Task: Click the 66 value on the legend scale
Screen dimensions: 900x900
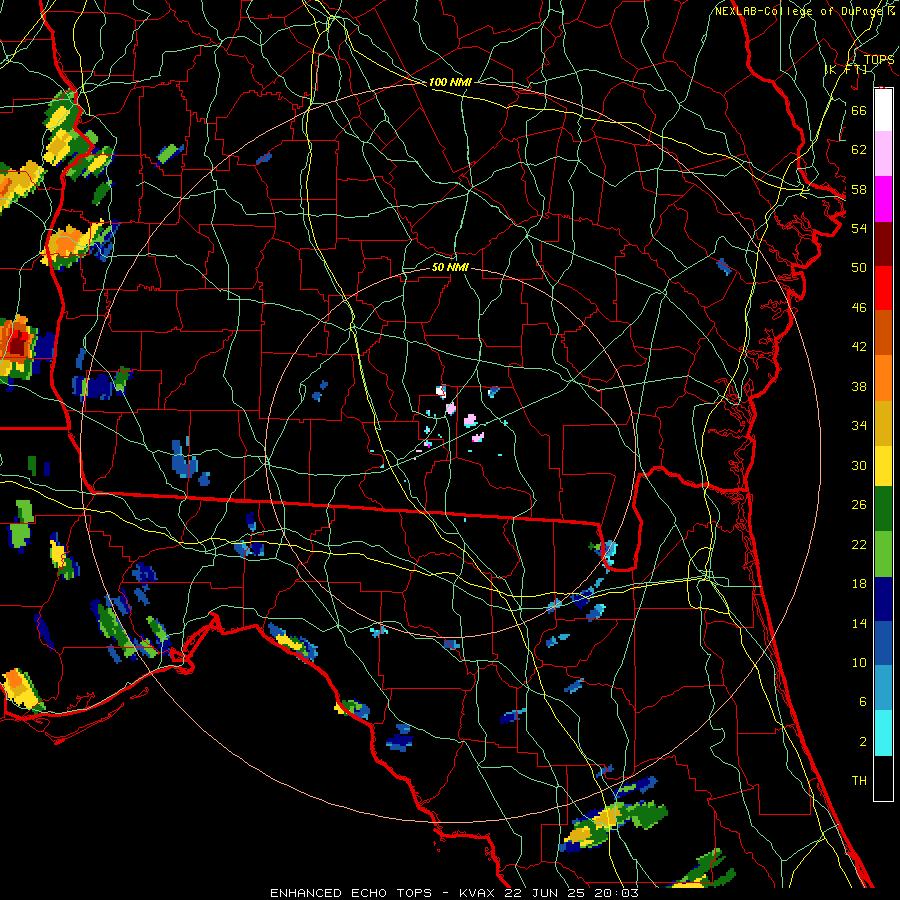Action: 859,110
